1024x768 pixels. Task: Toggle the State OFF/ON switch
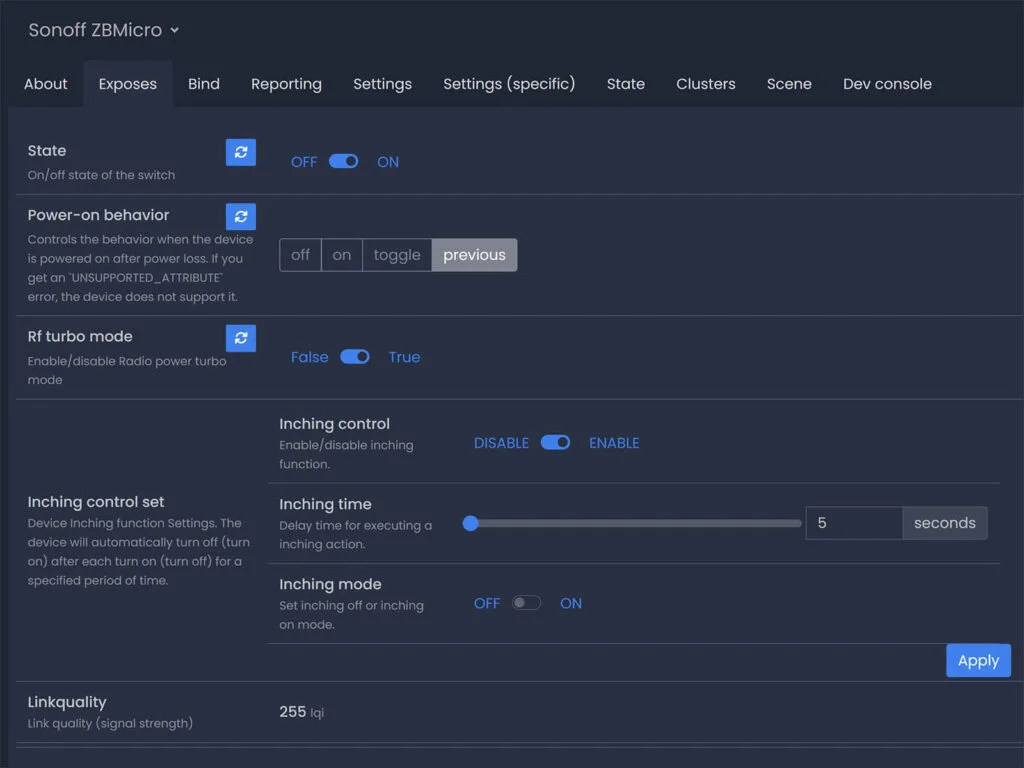(x=344, y=161)
